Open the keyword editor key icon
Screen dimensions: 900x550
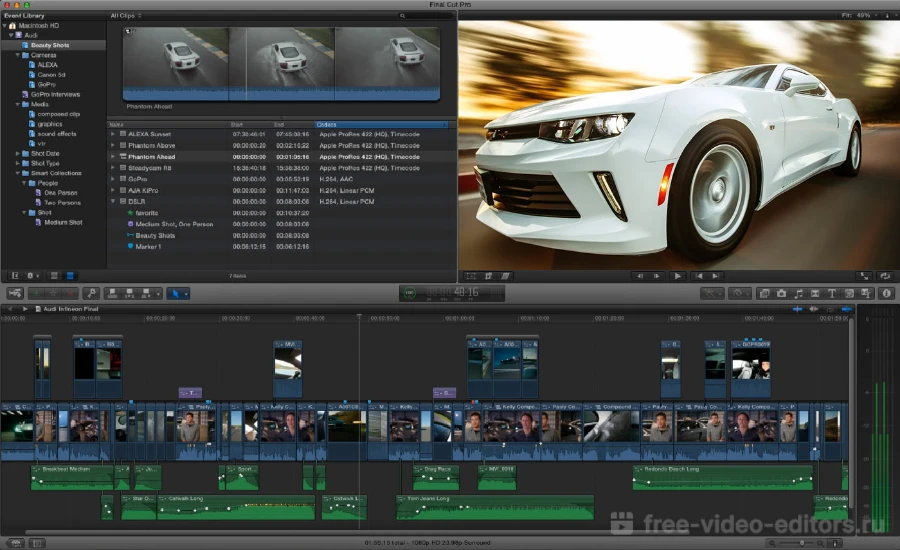91,293
